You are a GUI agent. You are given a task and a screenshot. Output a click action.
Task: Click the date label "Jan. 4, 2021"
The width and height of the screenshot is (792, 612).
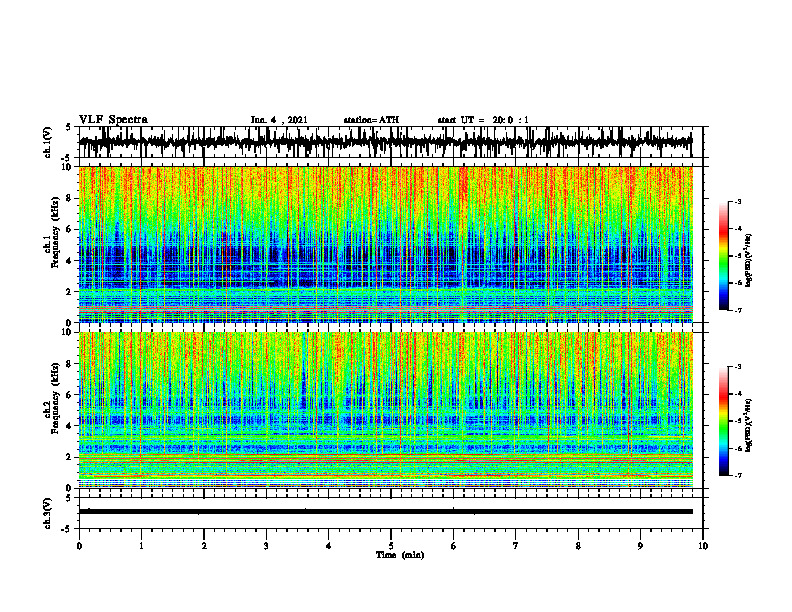[x=279, y=120]
